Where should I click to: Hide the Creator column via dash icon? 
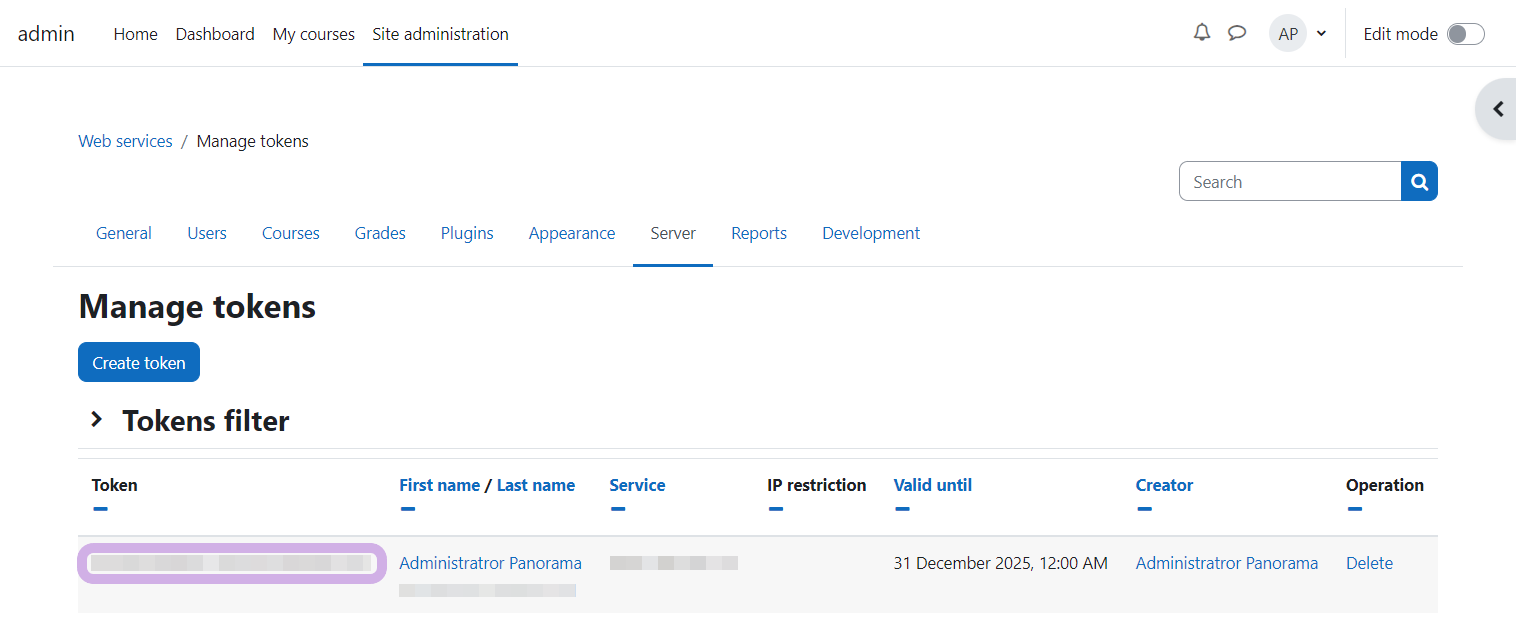pyautogui.click(x=1144, y=509)
